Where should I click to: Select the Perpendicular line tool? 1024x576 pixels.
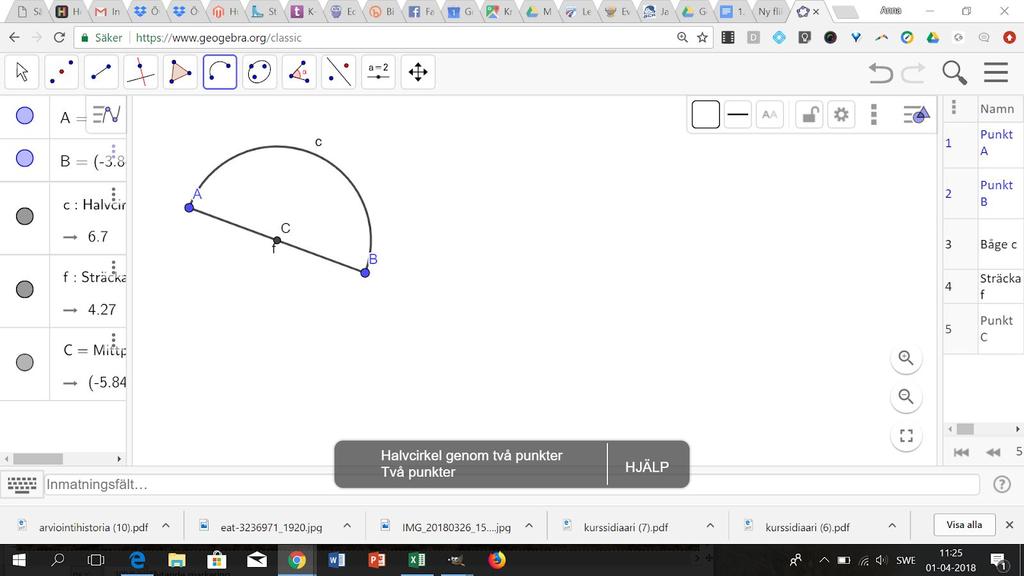pyautogui.click(x=140, y=72)
